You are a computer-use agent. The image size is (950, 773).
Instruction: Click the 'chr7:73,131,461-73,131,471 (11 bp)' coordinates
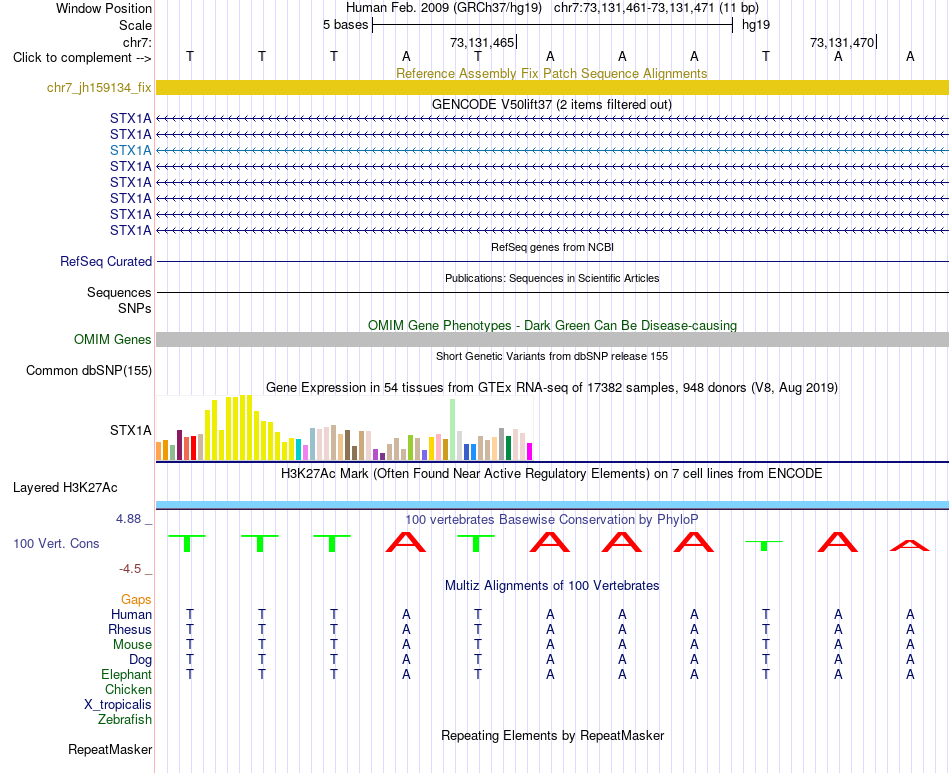(656, 8)
